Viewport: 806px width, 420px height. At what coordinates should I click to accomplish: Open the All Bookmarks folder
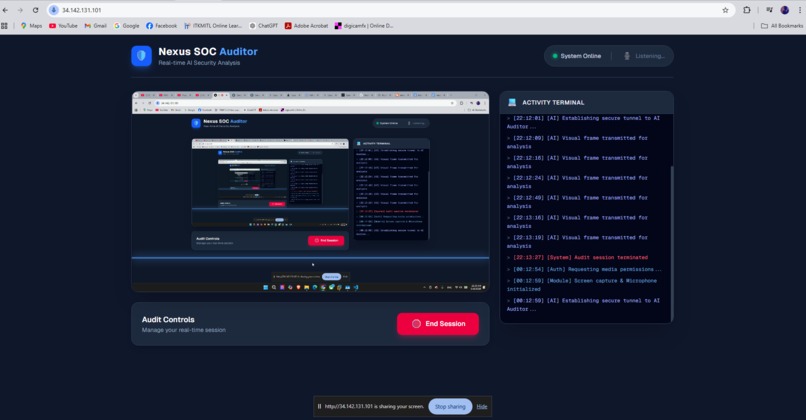click(x=782, y=26)
